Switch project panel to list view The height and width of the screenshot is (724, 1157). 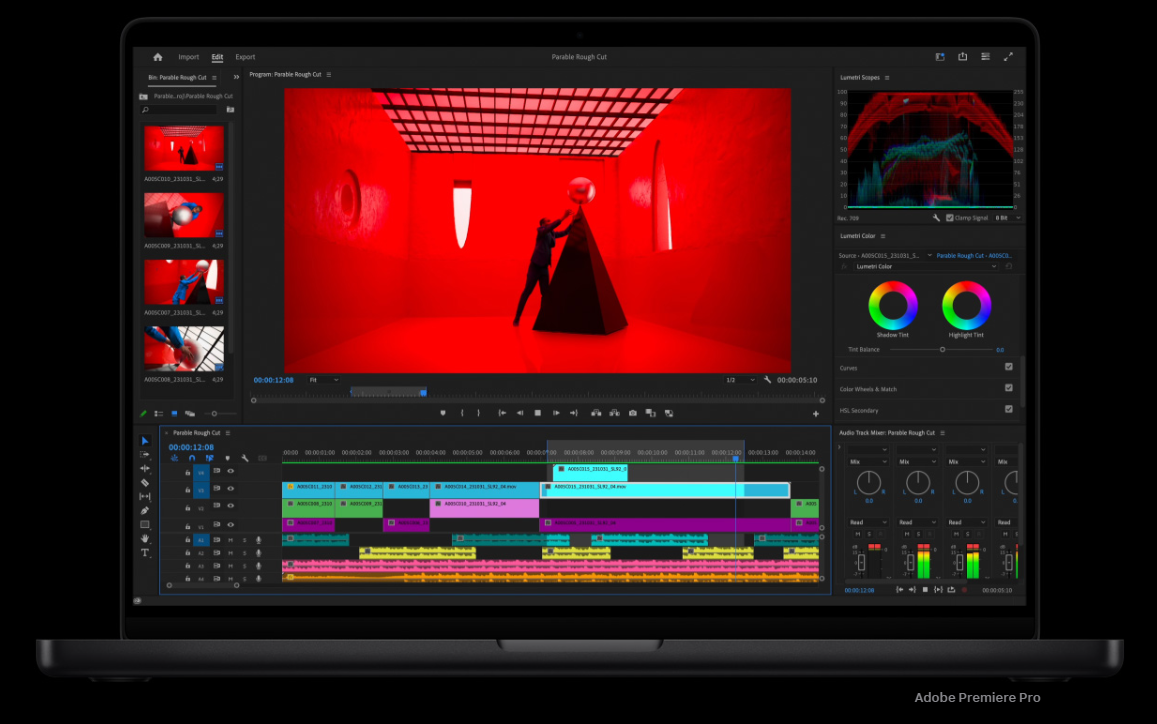(x=159, y=414)
